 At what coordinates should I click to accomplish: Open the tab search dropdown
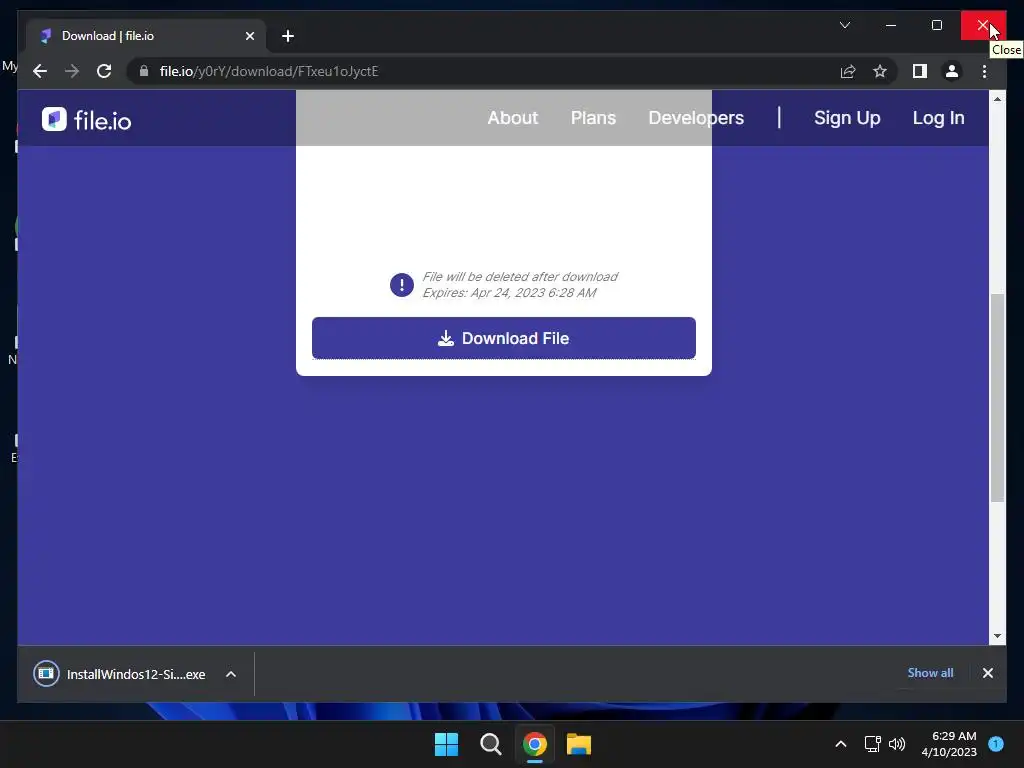tap(844, 25)
